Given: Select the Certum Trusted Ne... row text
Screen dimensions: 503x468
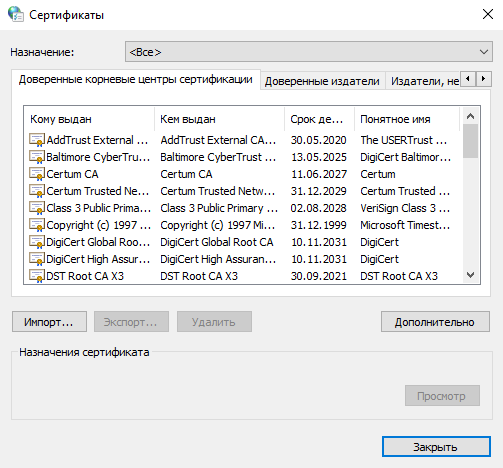Looking at the screenshot, I should click(98, 191).
